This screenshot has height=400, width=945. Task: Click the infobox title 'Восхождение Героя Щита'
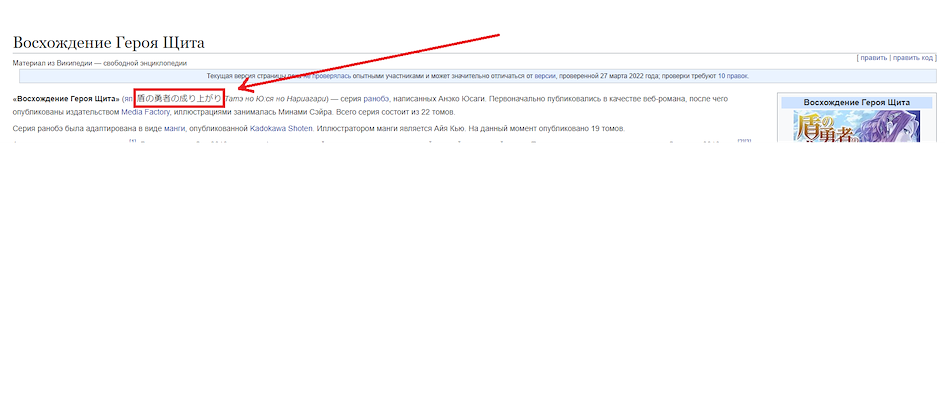pos(856,102)
